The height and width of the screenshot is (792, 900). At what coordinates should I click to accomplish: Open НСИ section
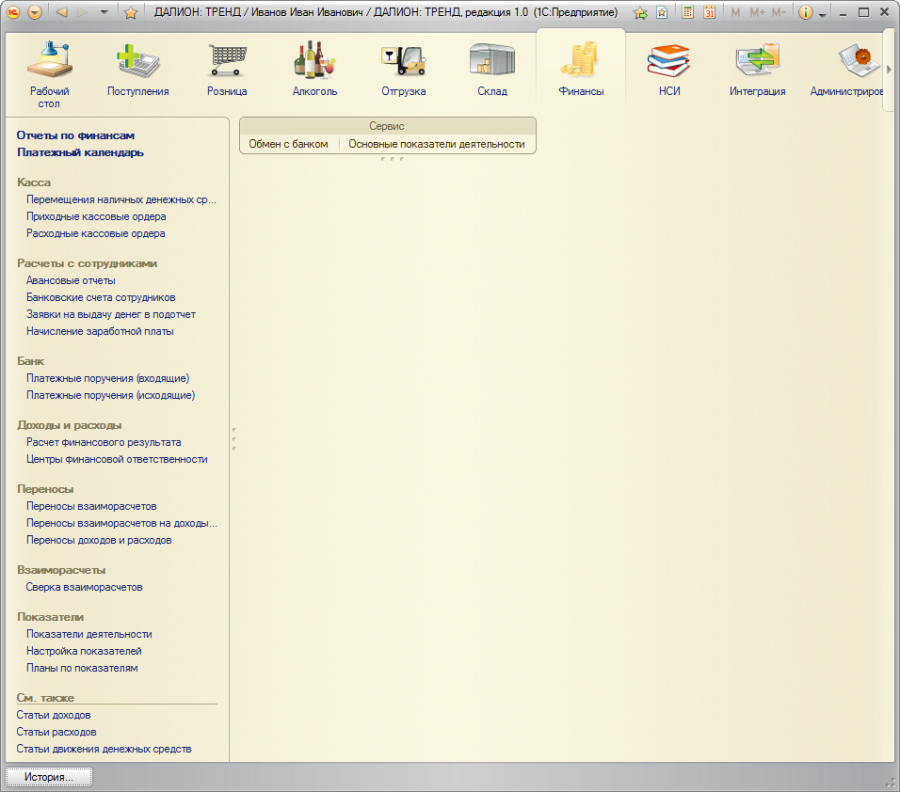(669, 69)
